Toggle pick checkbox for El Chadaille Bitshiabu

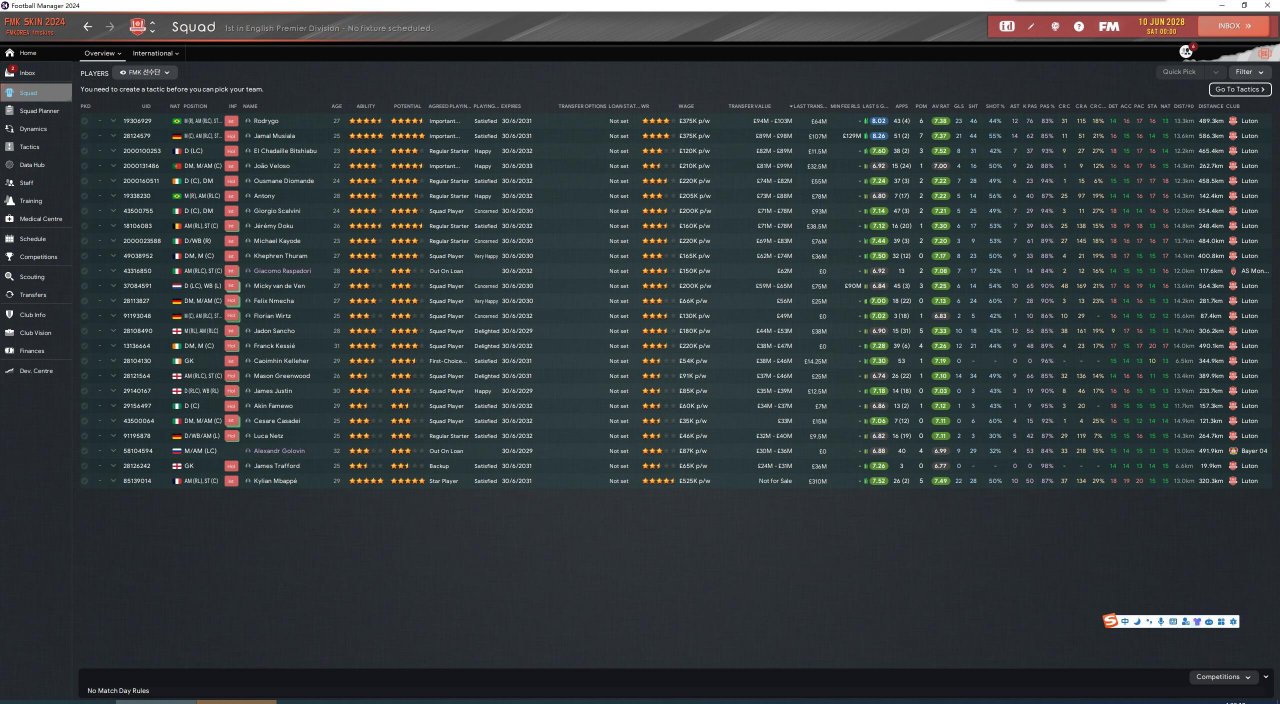click(85, 151)
